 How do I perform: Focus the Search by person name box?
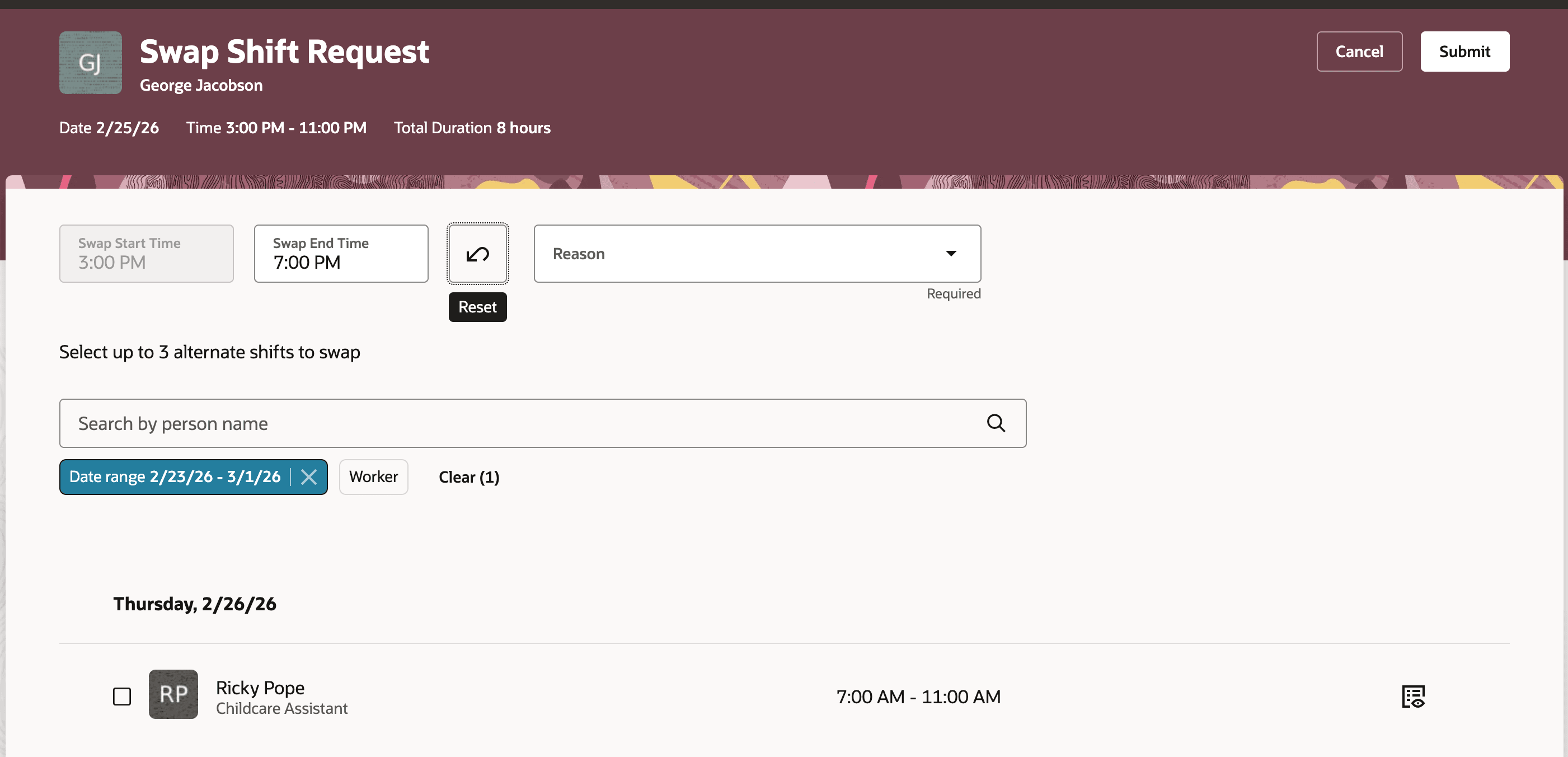[518, 423]
